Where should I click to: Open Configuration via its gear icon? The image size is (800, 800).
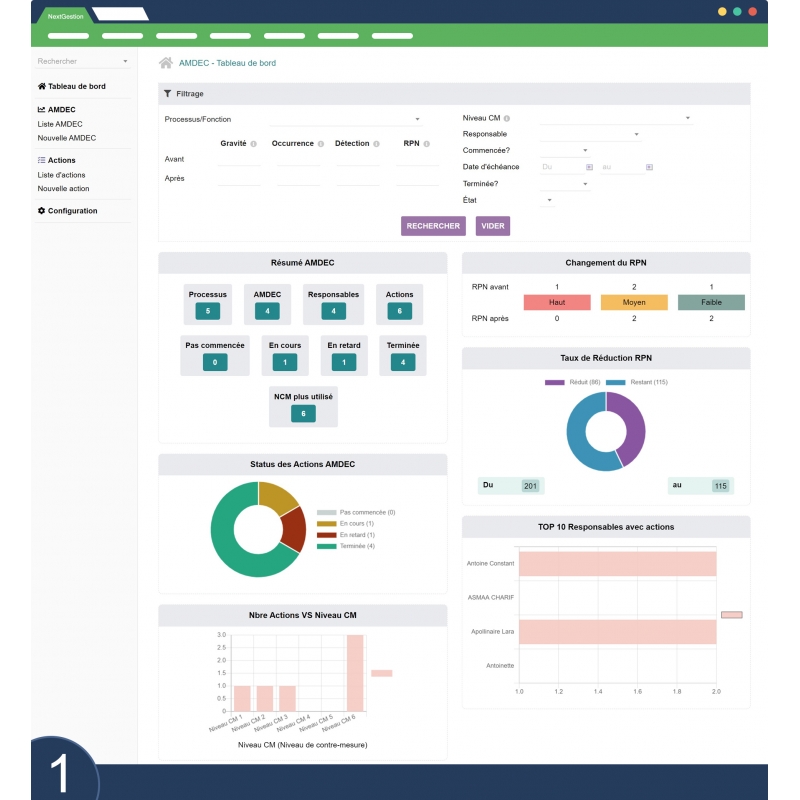tap(43, 210)
